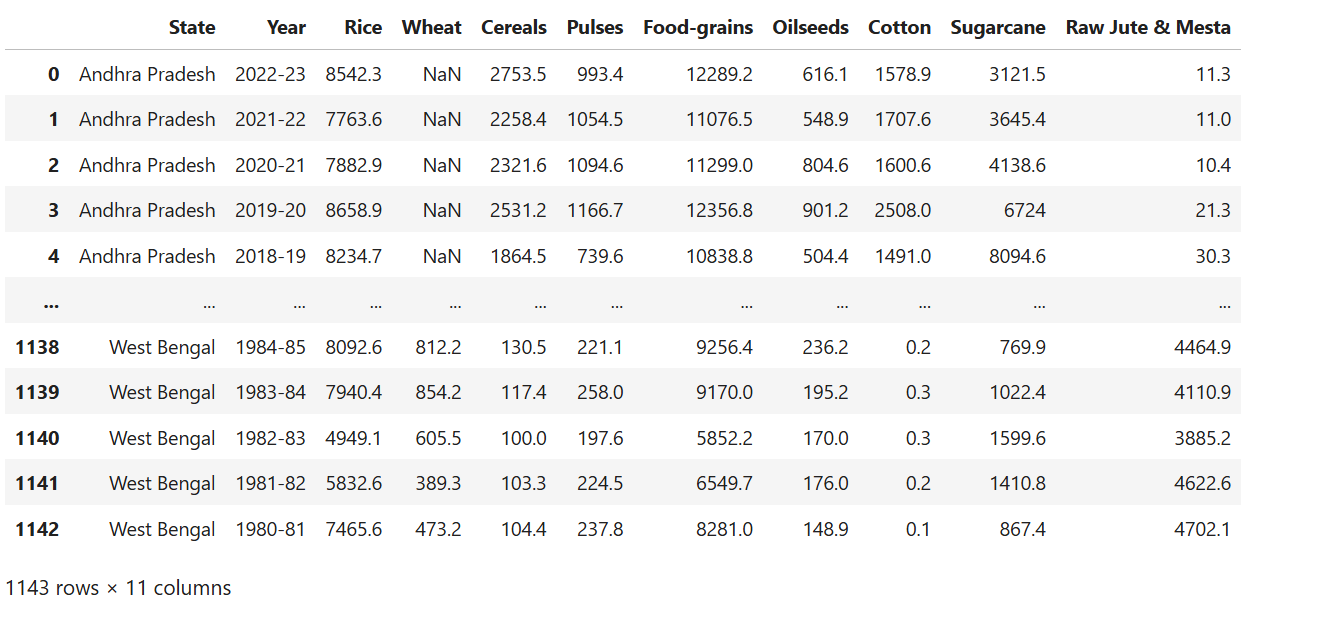Image resolution: width=1330 pixels, height=621 pixels.
Task: Click row index 1138
Action: (x=37, y=348)
